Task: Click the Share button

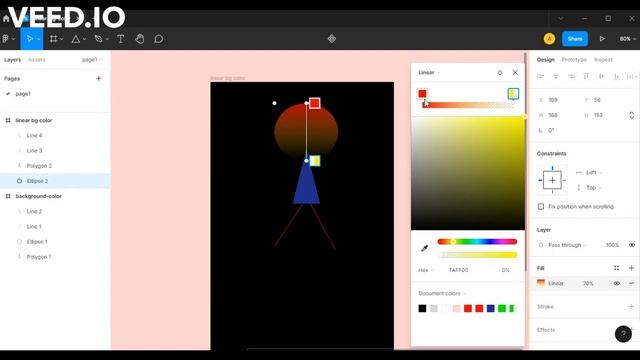Action: [x=575, y=39]
